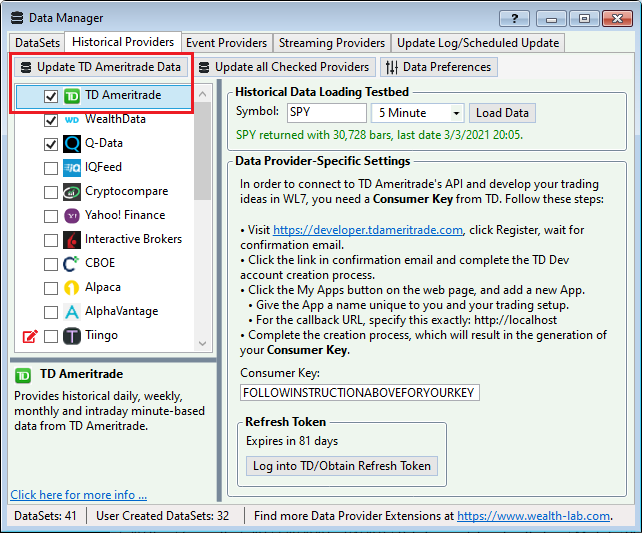Enable the IQFeed checkbox
This screenshot has width=642, height=533.
tap(51, 168)
